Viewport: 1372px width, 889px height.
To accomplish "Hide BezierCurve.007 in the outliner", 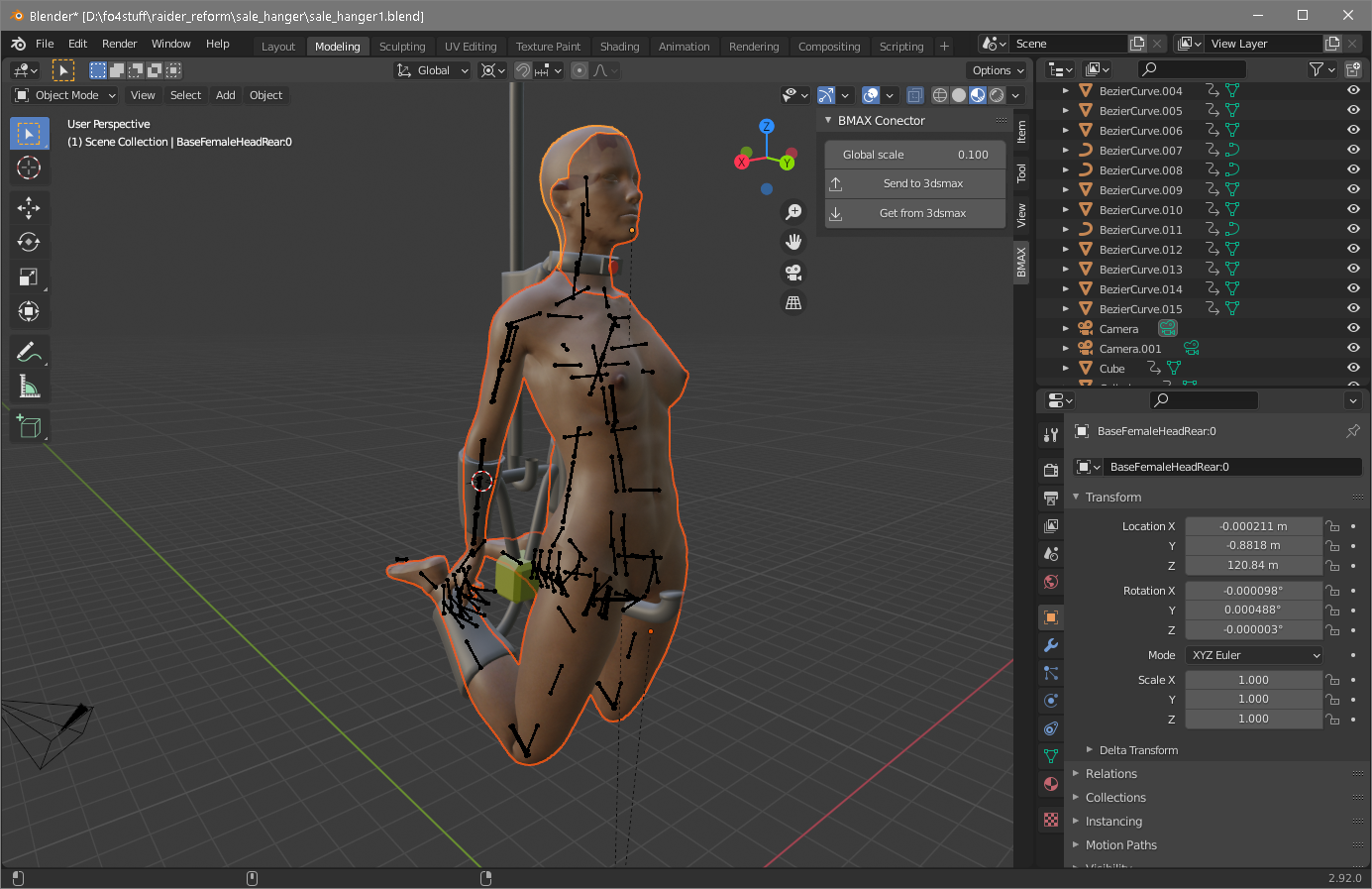I will click(x=1353, y=150).
